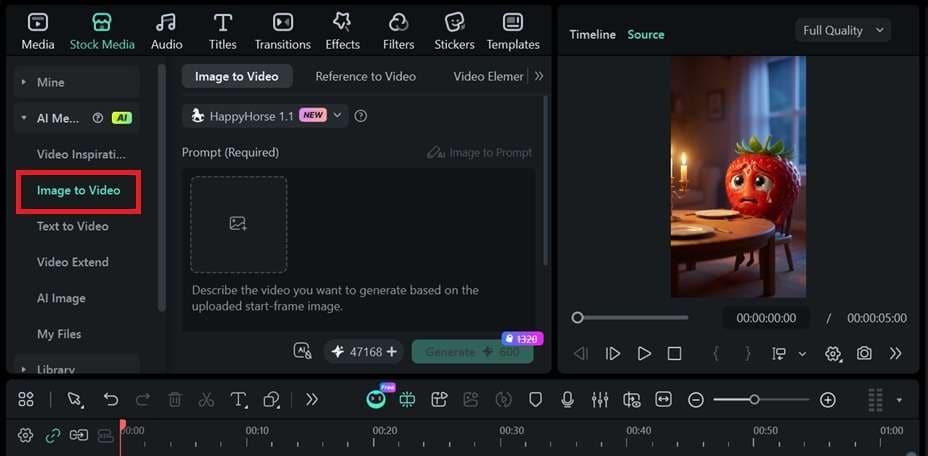Take a snapshot with camera icon
This screenshot has width=928, height=456.
pyautogui.click(x=864, y=354)
